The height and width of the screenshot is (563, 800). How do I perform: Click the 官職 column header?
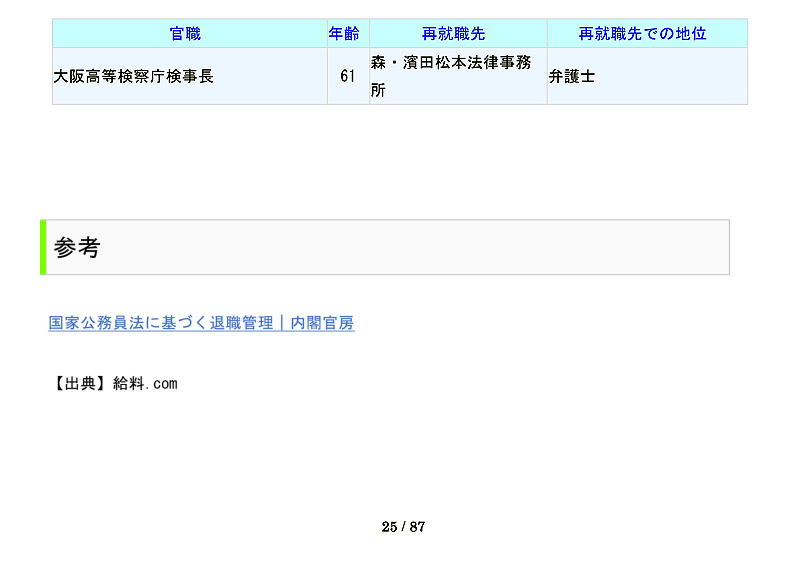(185, 33)
